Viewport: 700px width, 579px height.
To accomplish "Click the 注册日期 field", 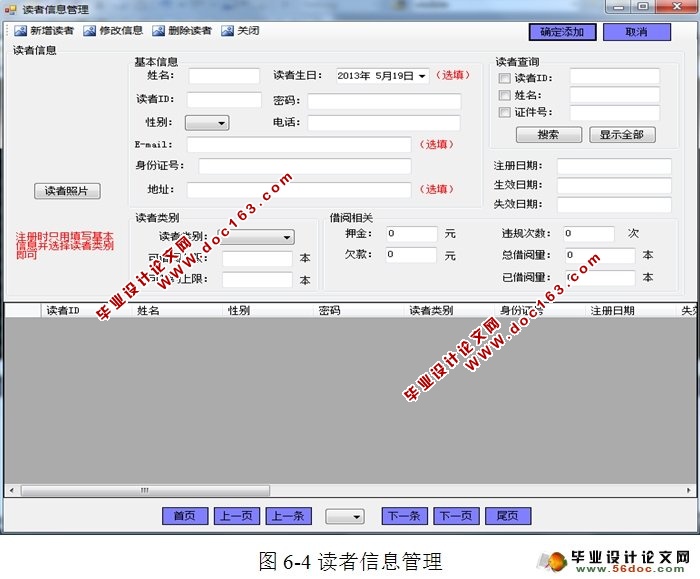I will point(614,166).
